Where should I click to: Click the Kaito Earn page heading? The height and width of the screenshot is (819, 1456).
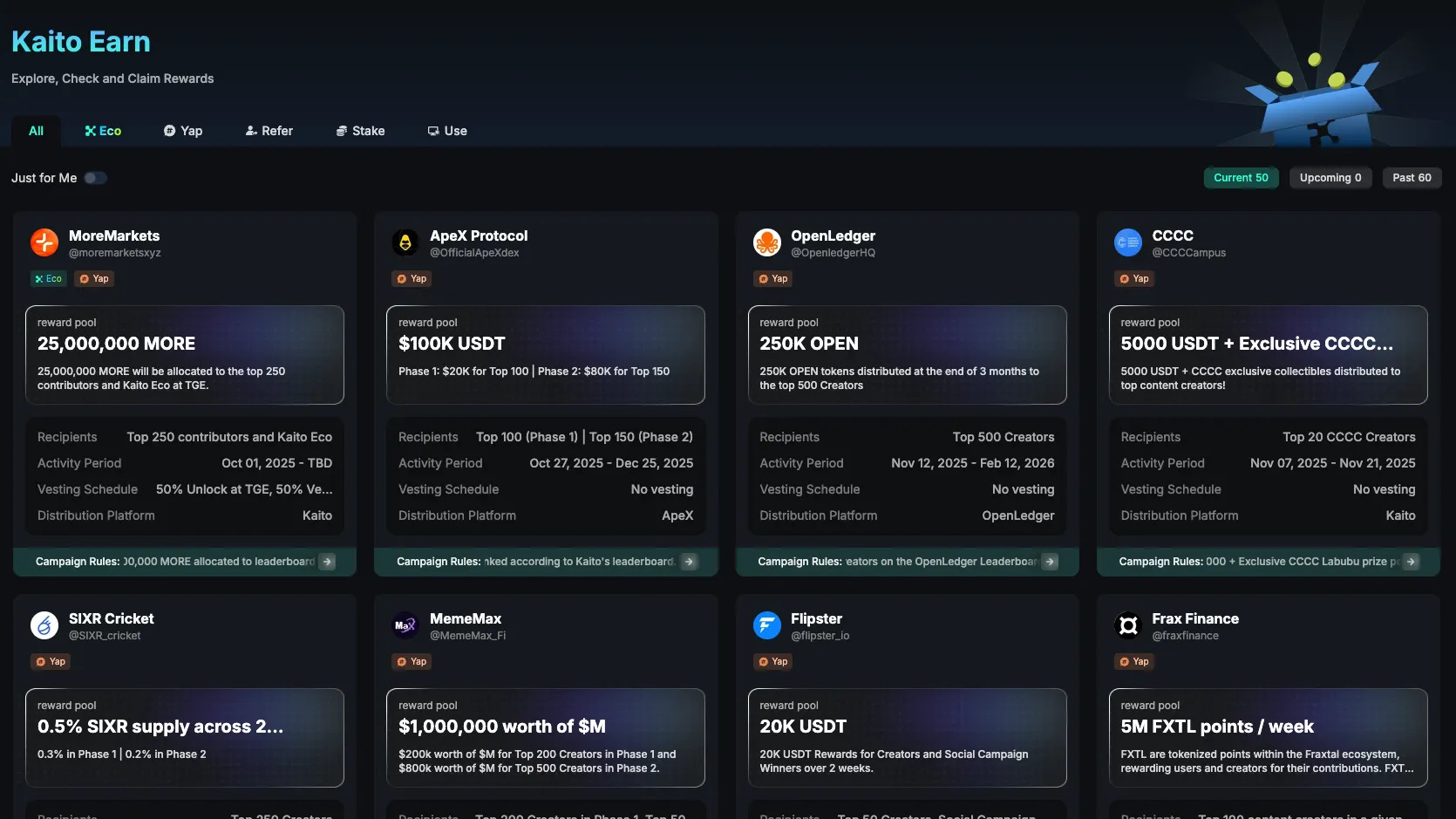[x=81, y=41]
